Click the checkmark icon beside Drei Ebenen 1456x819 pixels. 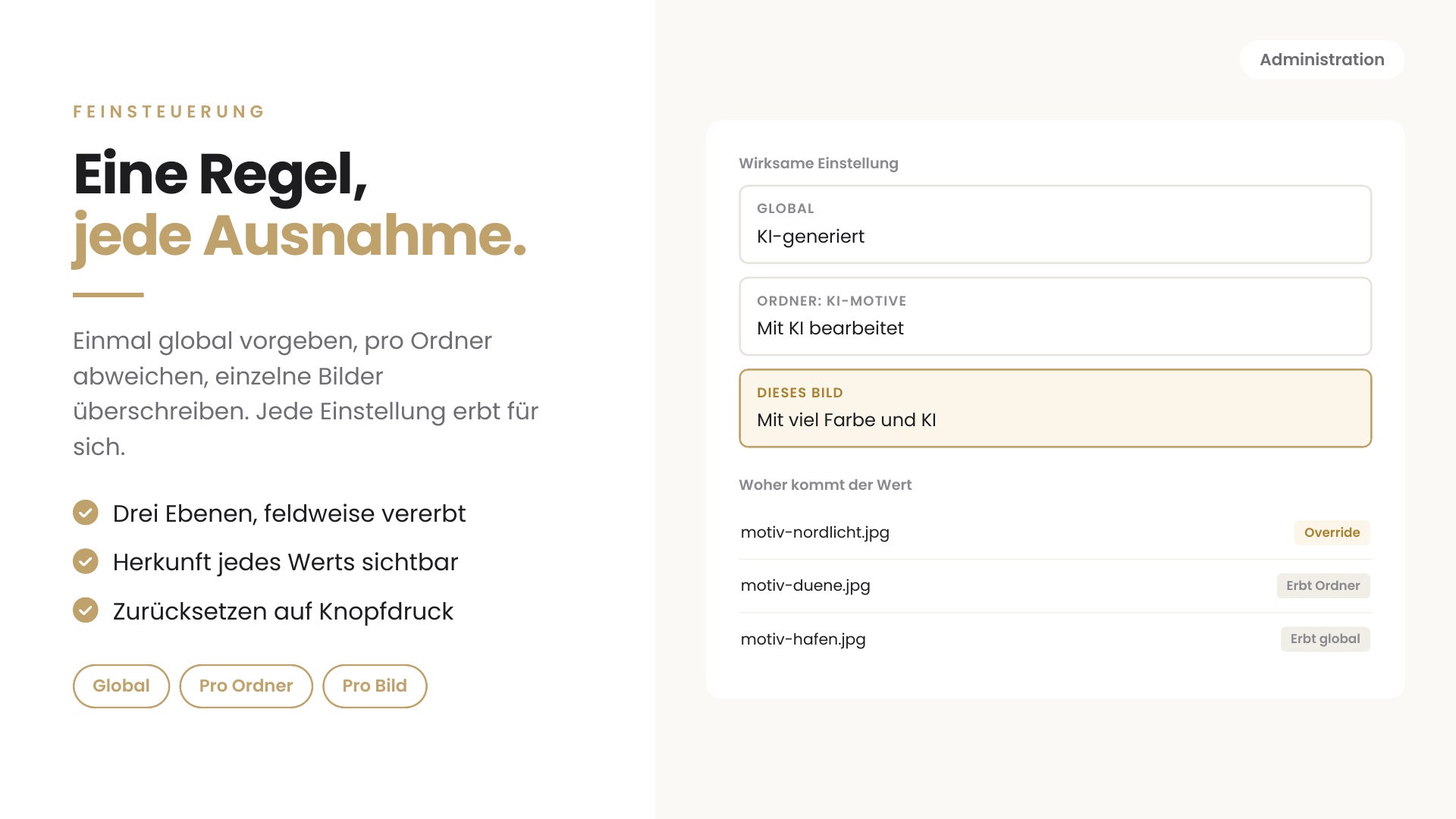point(86,513)
